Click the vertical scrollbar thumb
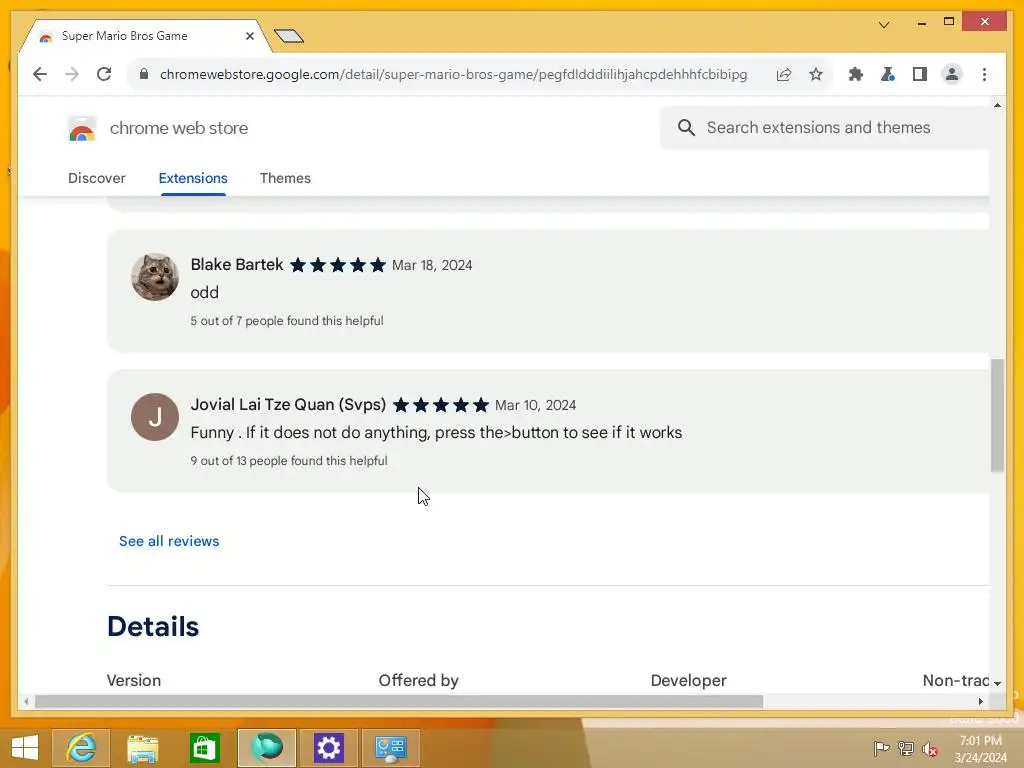Image resolution: width=1024 pixels, height=768 pixels. pyautogui.click(x=997, y=415)
